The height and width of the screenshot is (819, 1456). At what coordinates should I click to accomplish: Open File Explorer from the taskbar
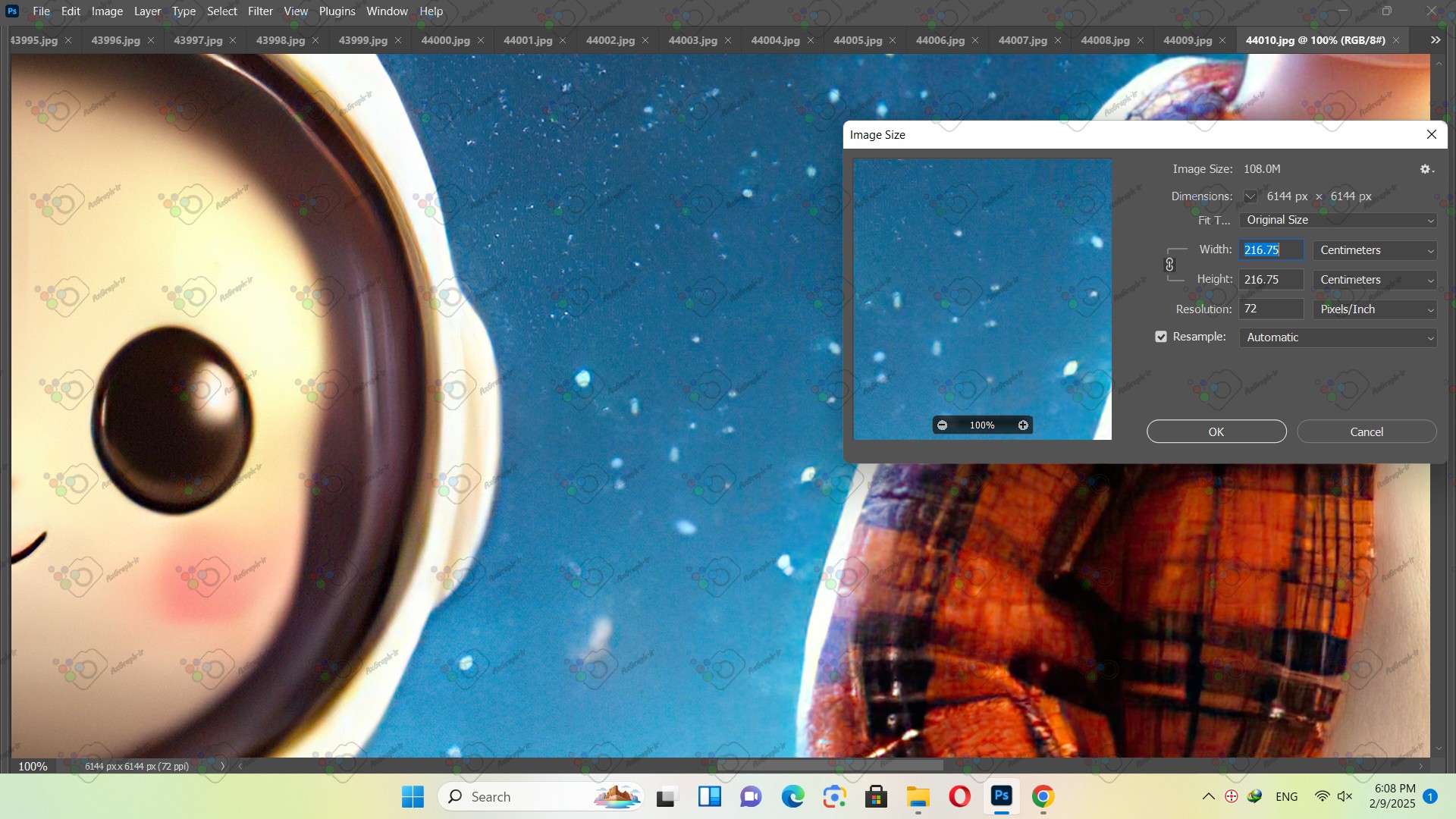click(x=918, y=797)
